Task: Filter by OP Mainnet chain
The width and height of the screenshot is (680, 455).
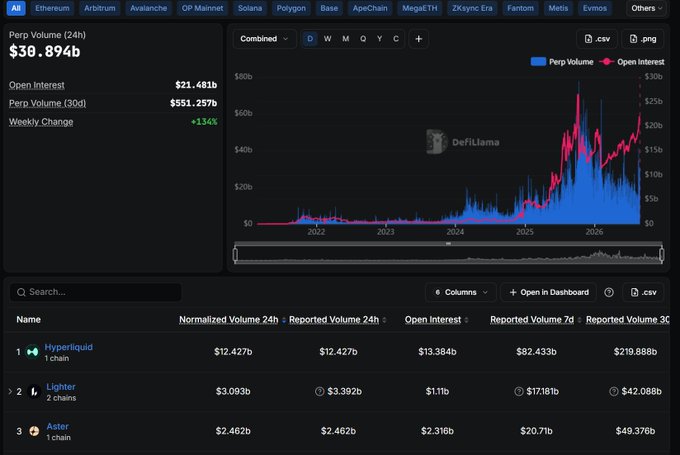Action: click(202, 8)
